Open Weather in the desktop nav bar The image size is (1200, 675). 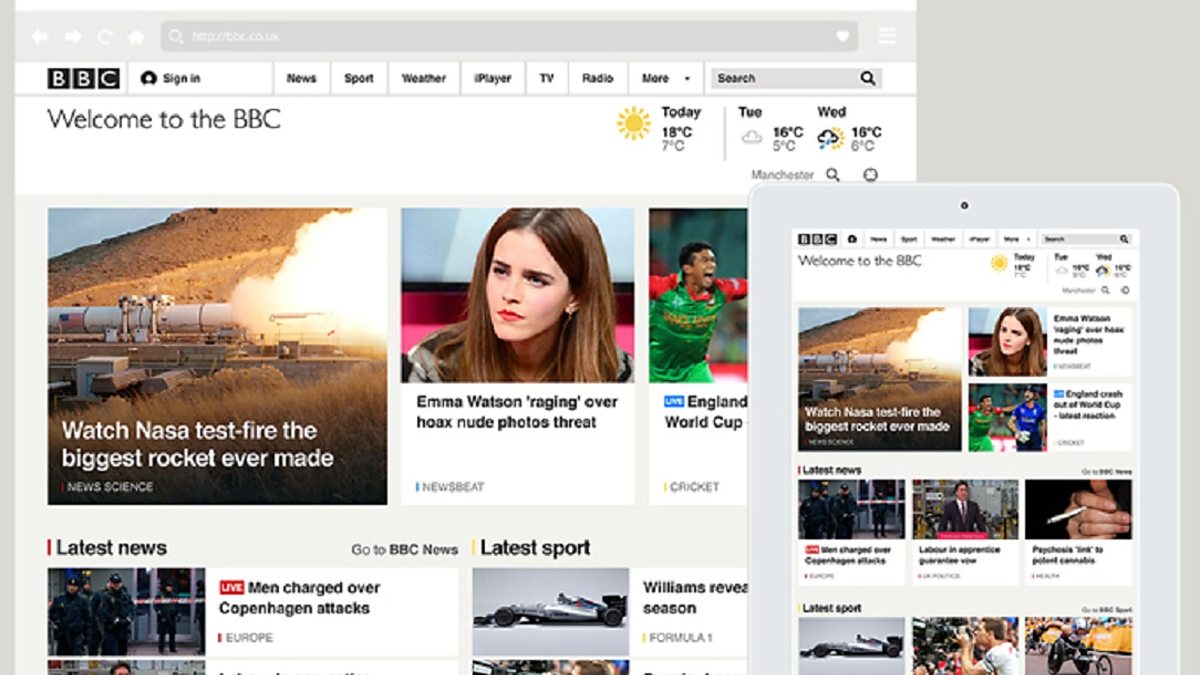424,78
